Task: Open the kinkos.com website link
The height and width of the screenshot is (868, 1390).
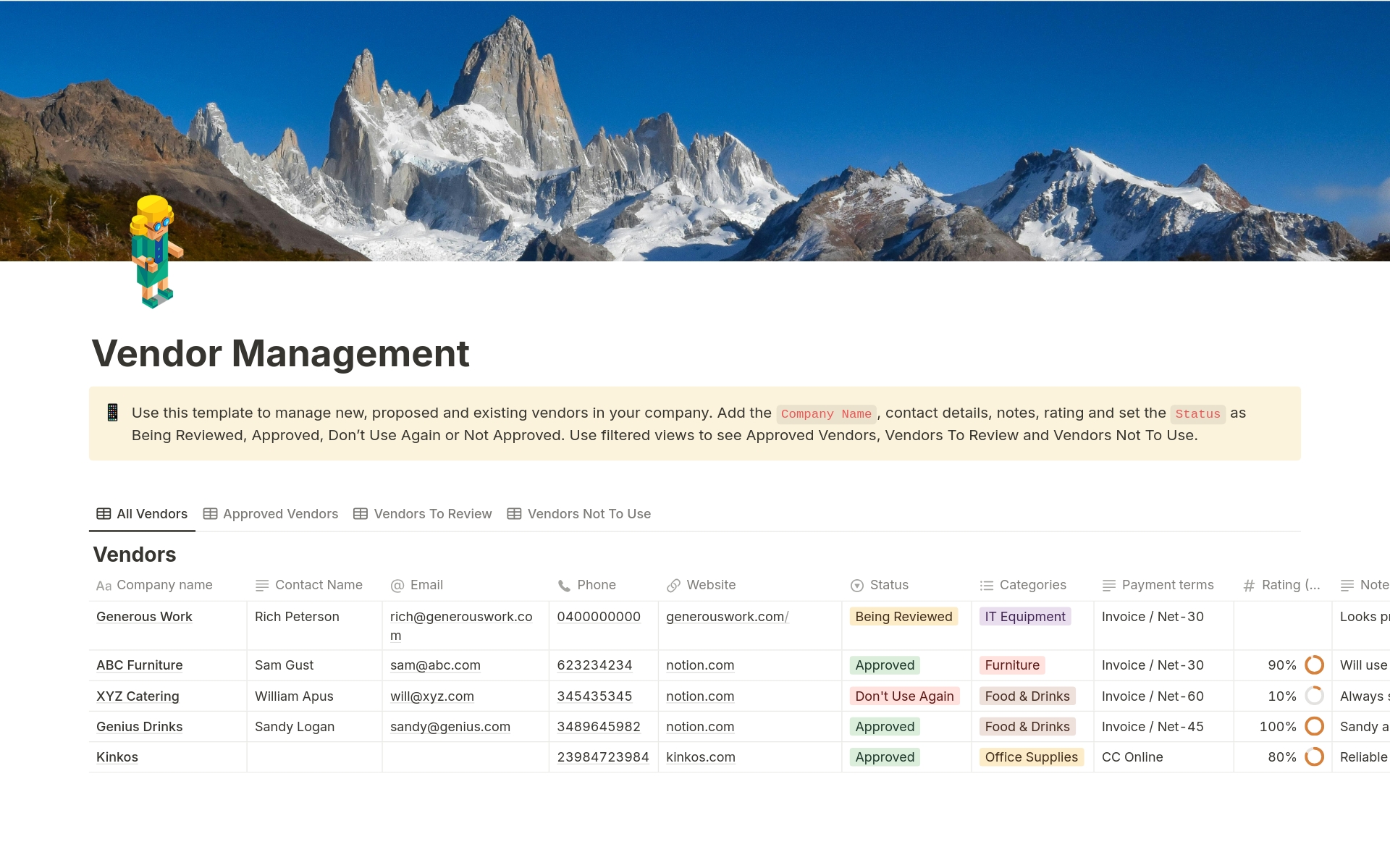Action: [700, 757]
